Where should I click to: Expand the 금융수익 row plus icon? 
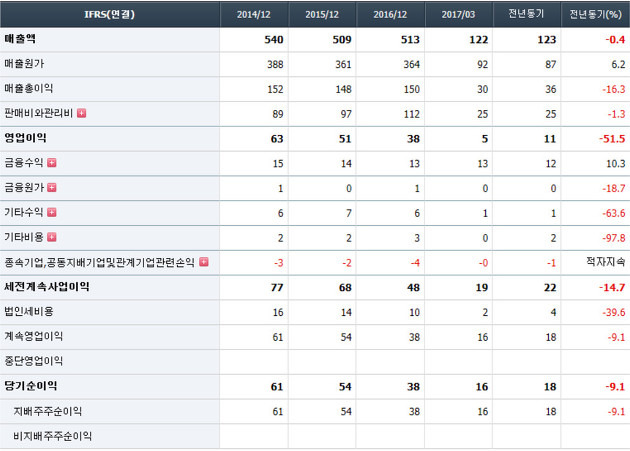[x=52, y=163]
